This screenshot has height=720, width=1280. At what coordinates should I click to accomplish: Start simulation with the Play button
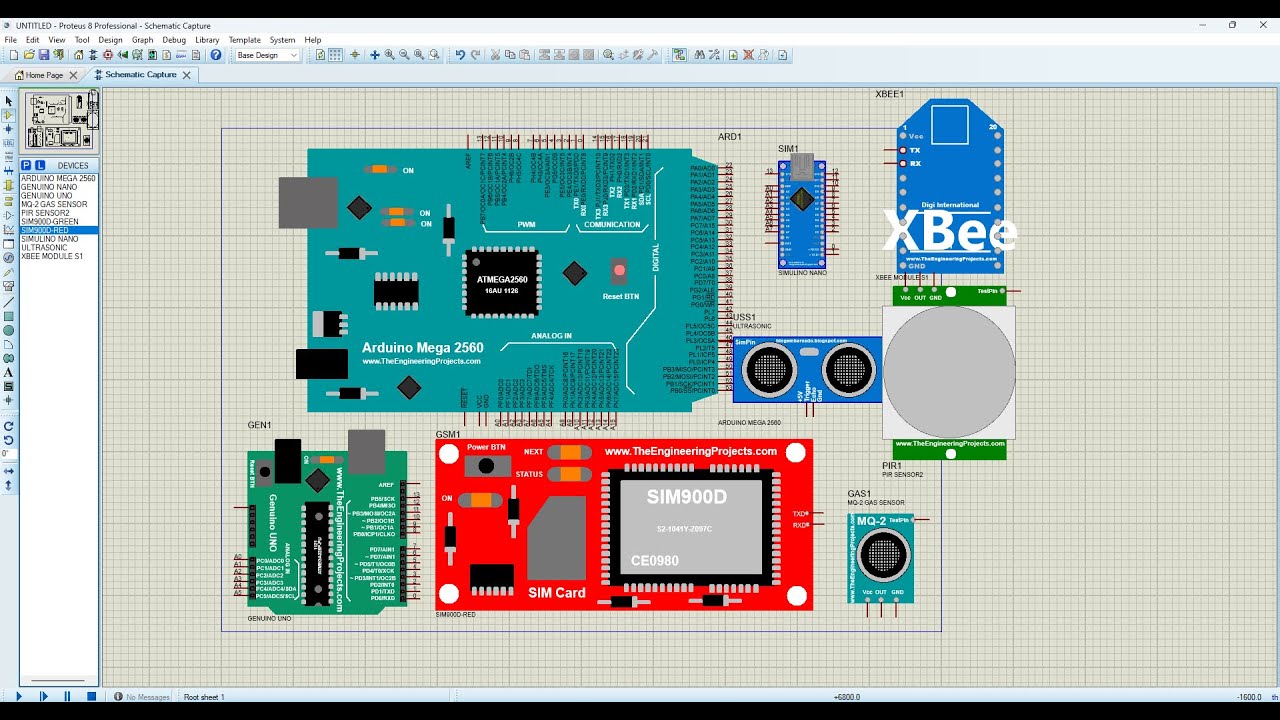[x=18, y=696]
